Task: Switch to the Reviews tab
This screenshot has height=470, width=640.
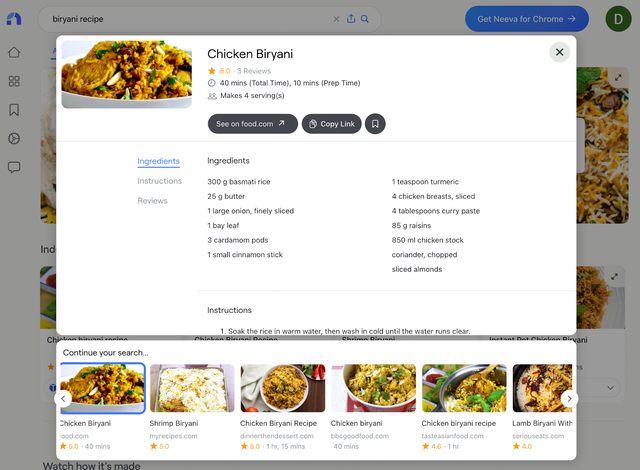Action: pyautogui.click(x=152, y=201)
